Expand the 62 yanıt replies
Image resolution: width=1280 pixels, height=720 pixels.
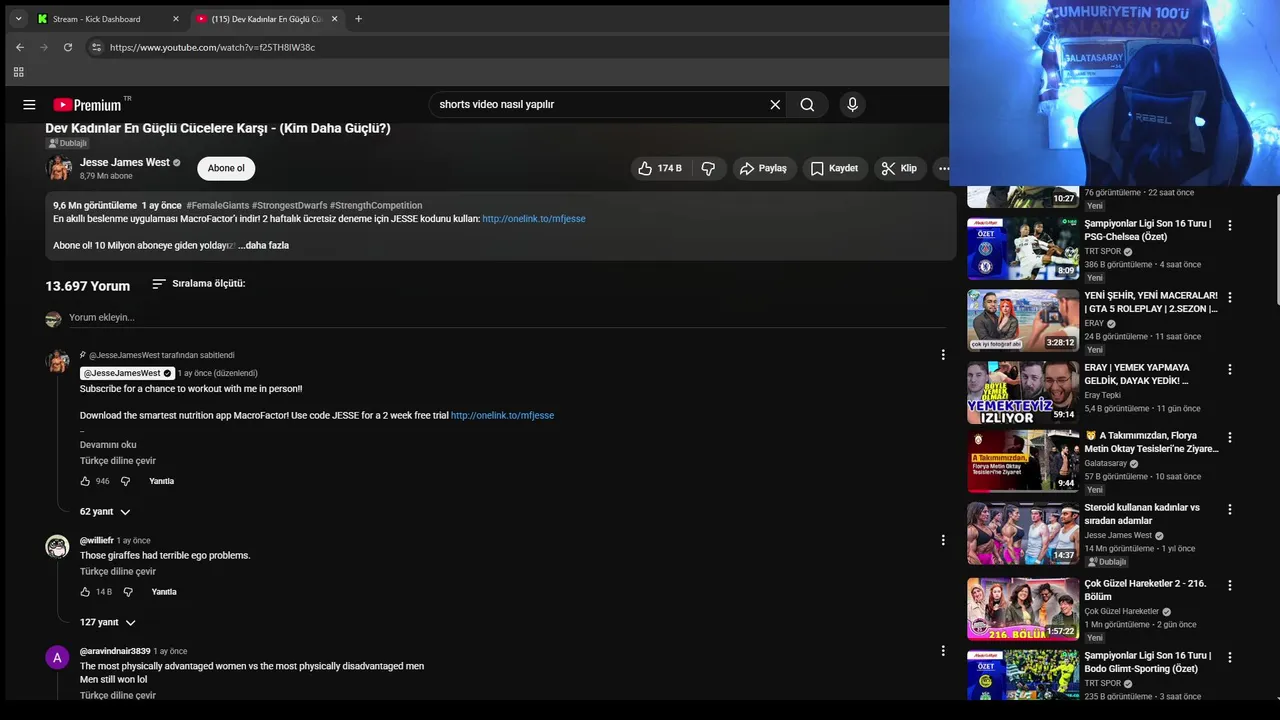coord(105,512)
